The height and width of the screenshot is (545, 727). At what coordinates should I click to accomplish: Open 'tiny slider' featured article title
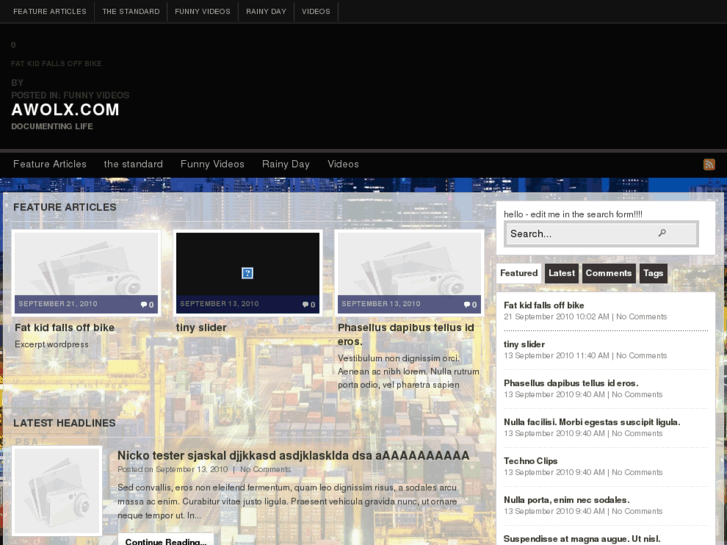[201, 327]
